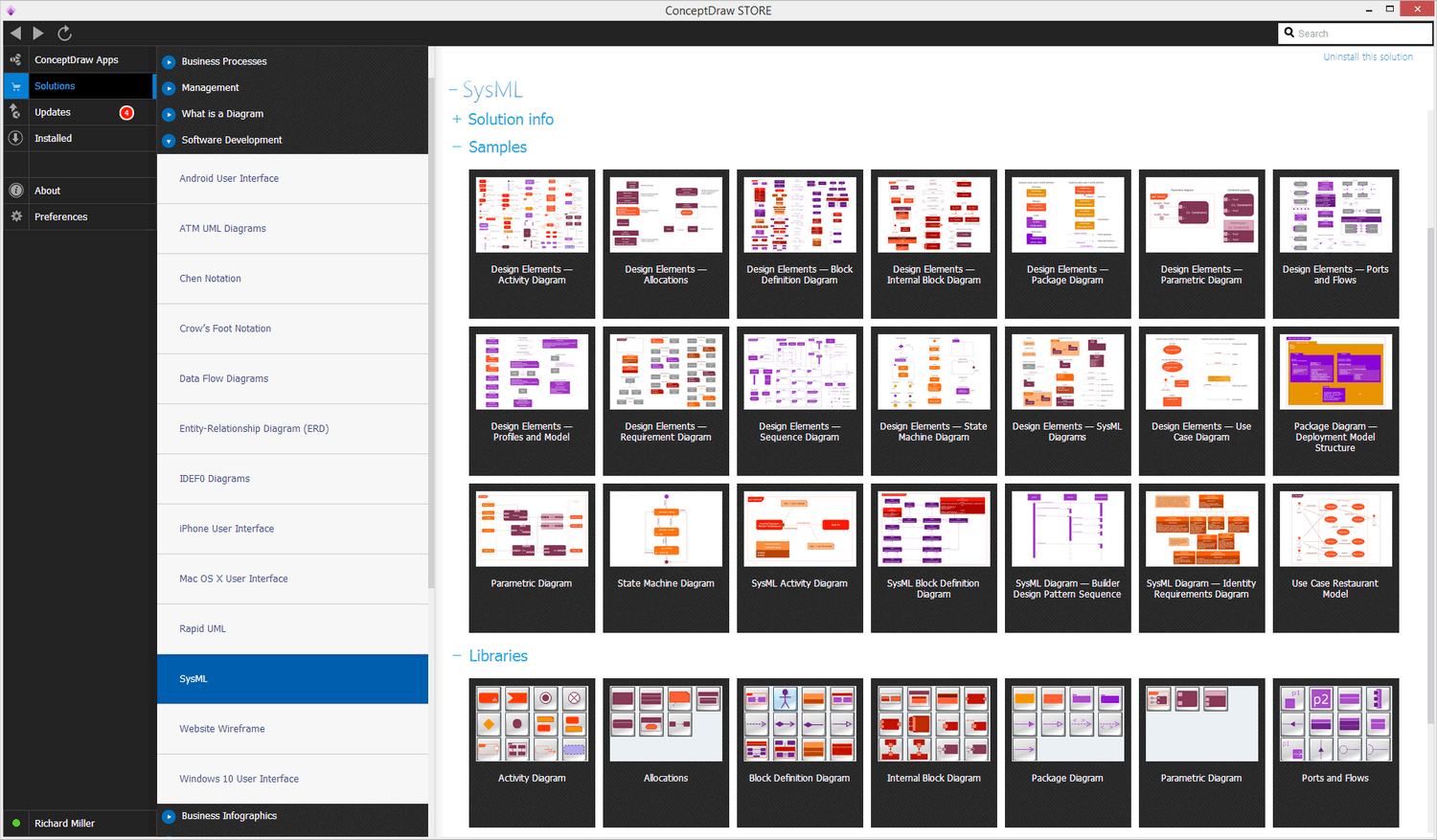The height and width of the screenshot is (840, 1437).
Task: Select Chen Notation solution
Action: (292, 279)
